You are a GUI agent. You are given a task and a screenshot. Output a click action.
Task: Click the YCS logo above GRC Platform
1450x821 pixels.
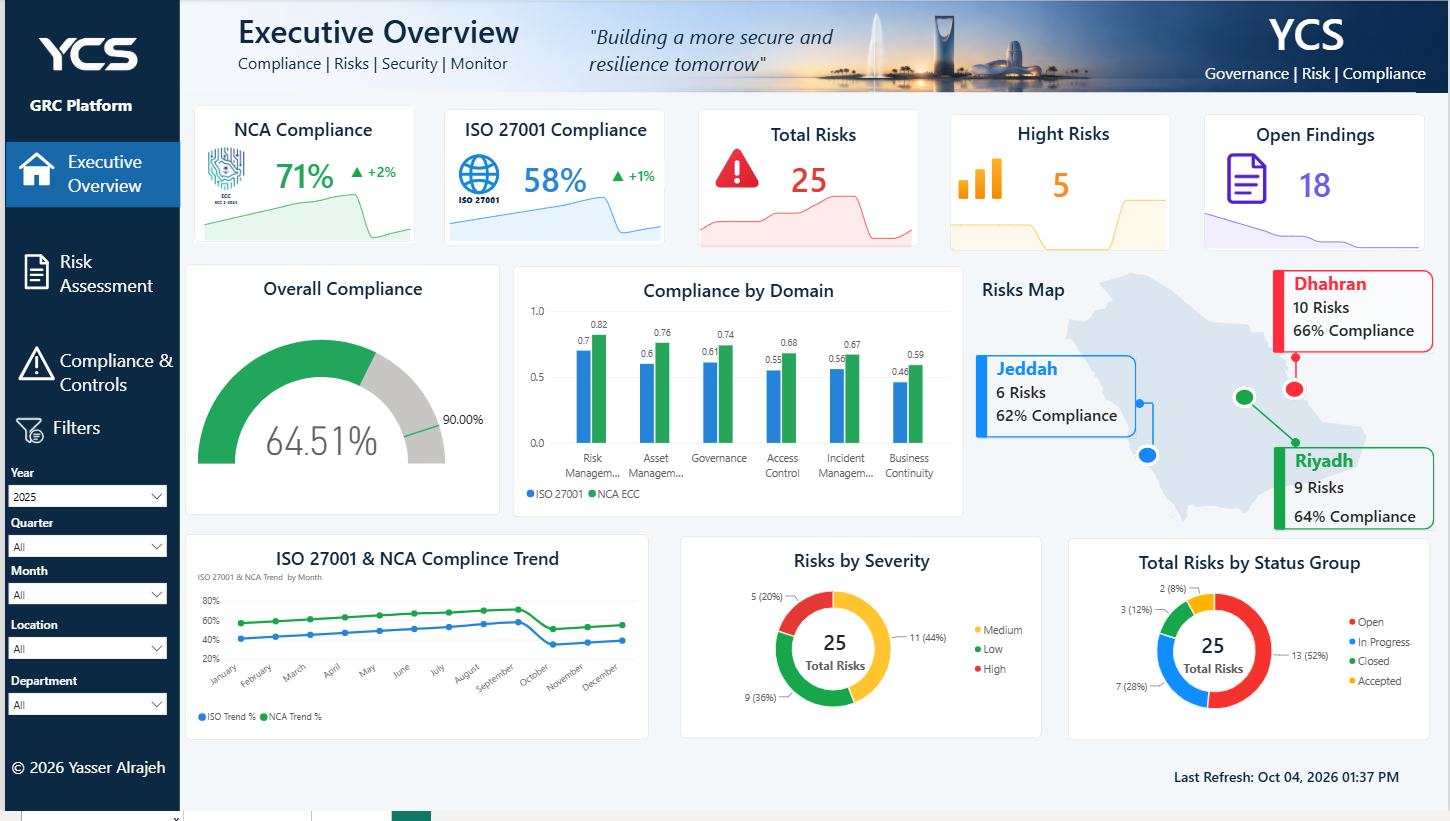tap(88, 54)
